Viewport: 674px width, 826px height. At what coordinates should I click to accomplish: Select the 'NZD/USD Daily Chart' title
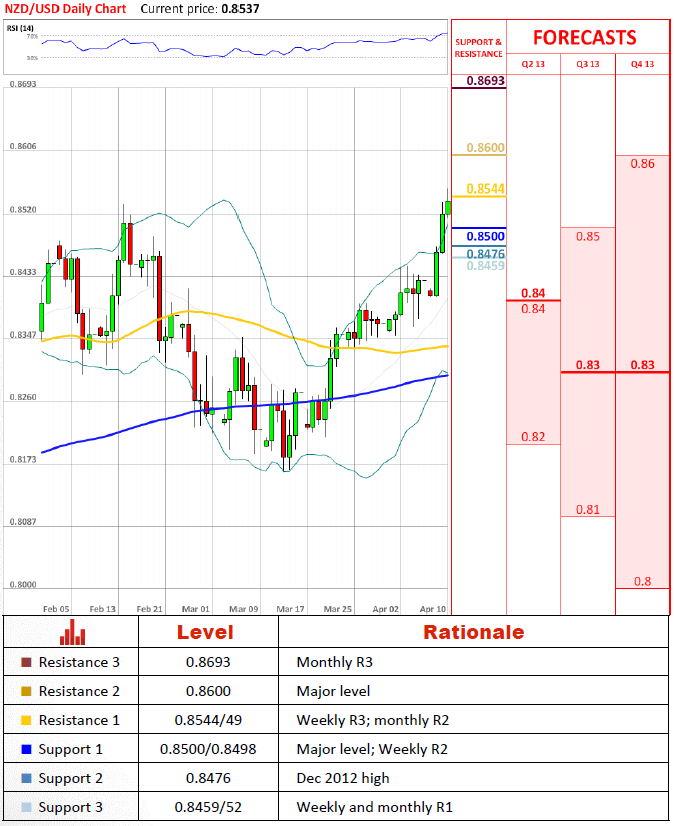pos(65,9)
